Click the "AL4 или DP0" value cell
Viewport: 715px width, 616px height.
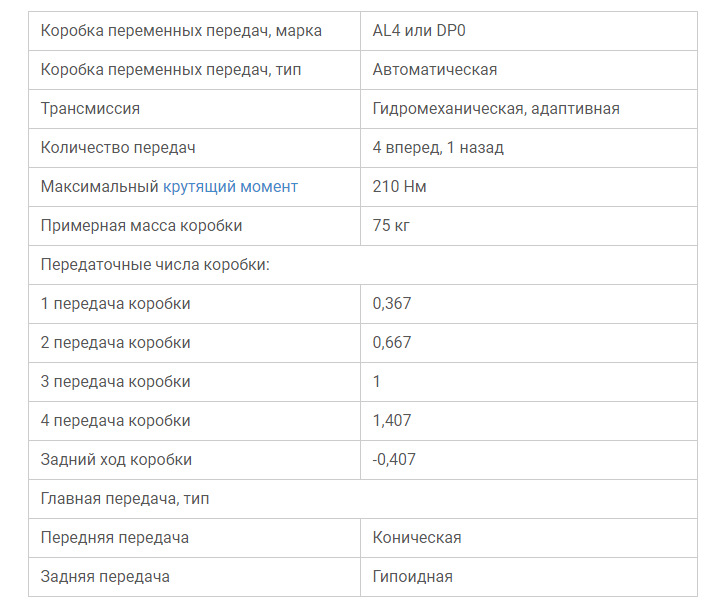(419, 31)
